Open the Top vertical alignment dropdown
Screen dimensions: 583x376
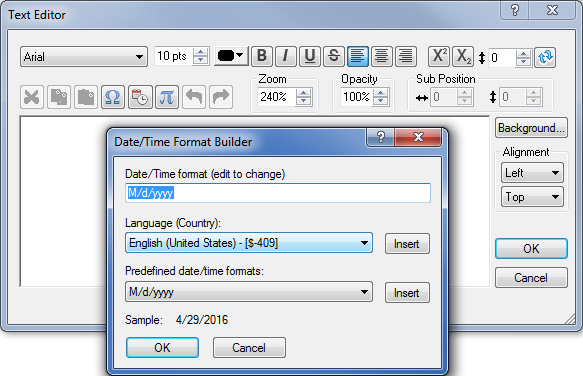532,197
